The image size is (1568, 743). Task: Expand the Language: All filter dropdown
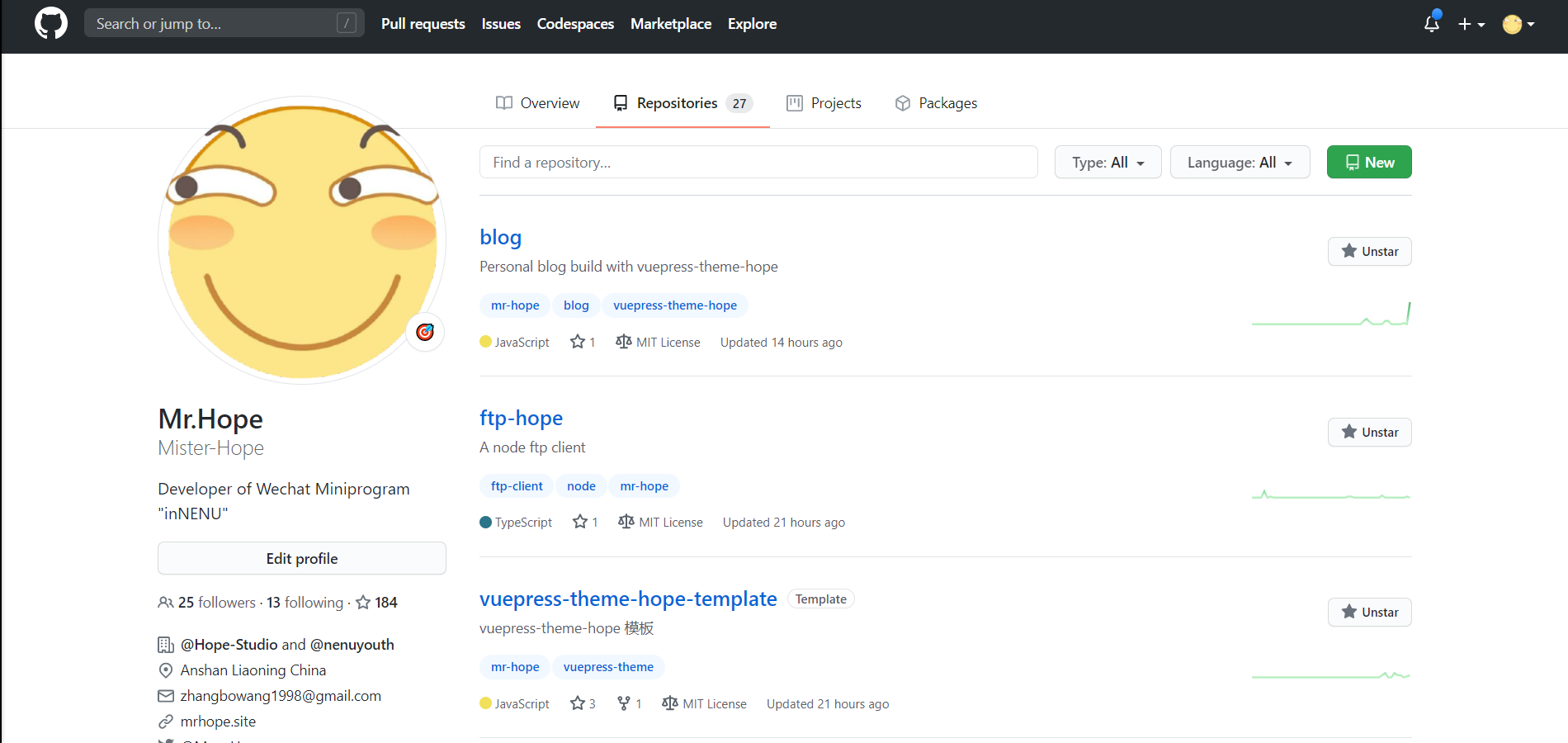click(x=1240, y=163)
